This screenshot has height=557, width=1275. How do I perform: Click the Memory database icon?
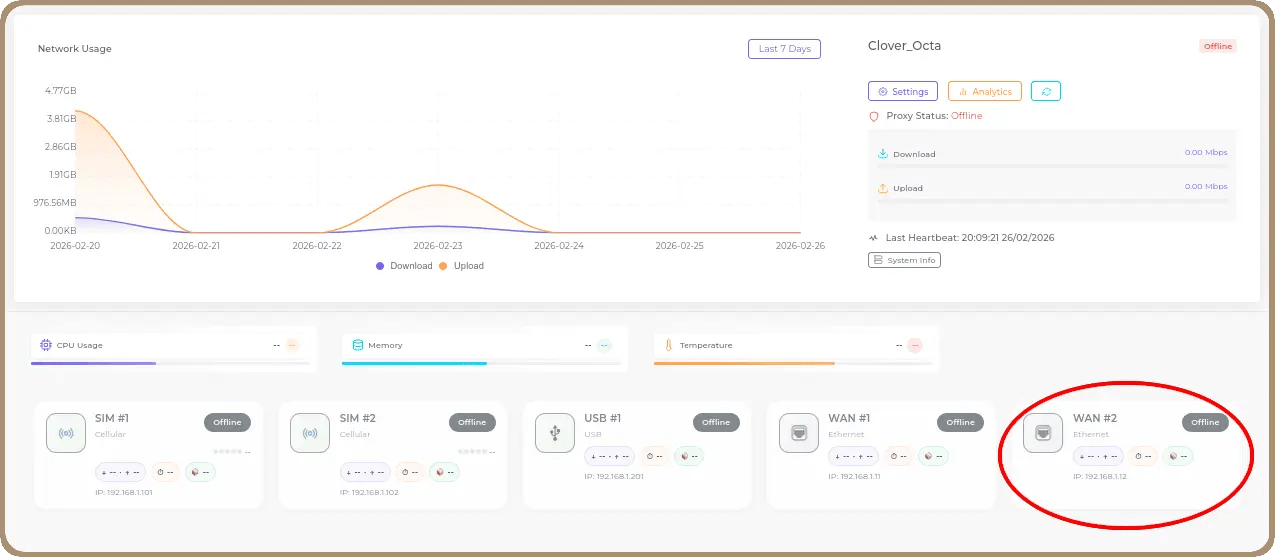coord(358,345)
